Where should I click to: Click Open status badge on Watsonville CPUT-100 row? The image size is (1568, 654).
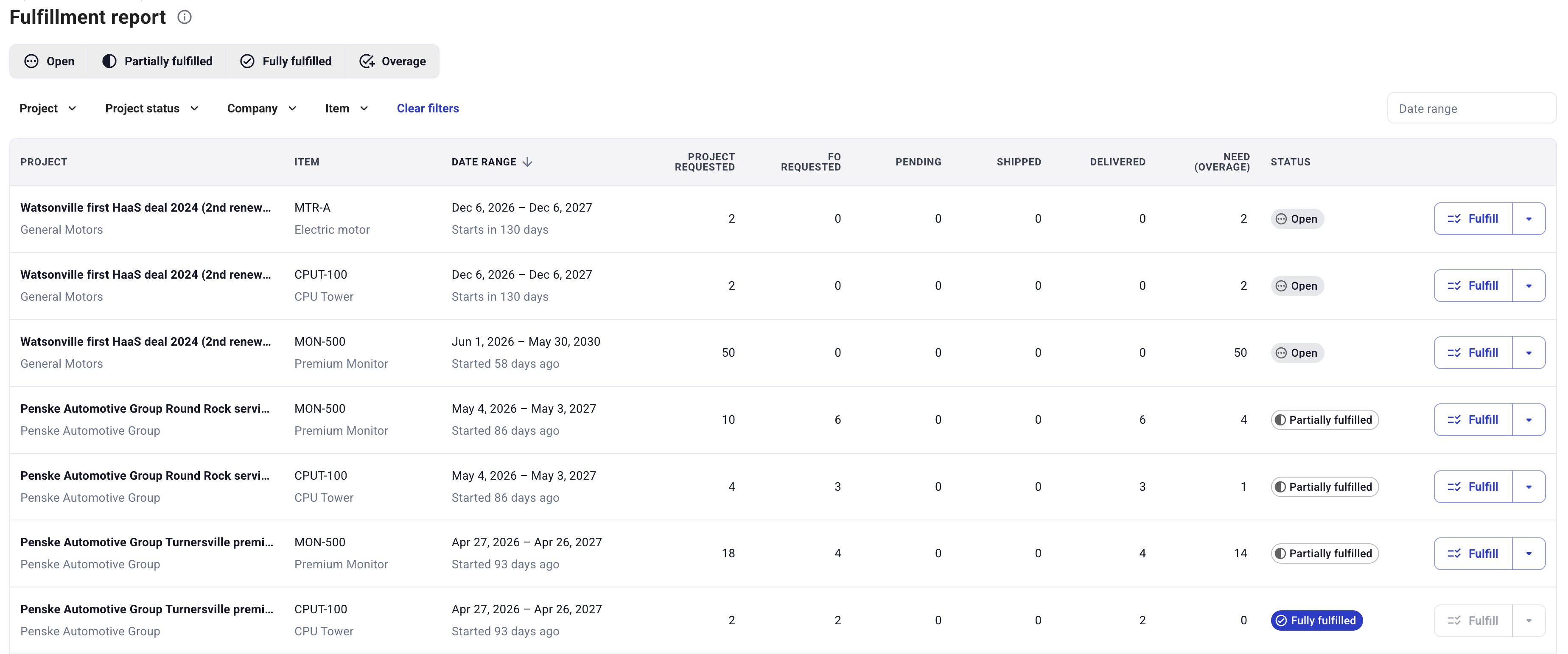coord(1297,285)
